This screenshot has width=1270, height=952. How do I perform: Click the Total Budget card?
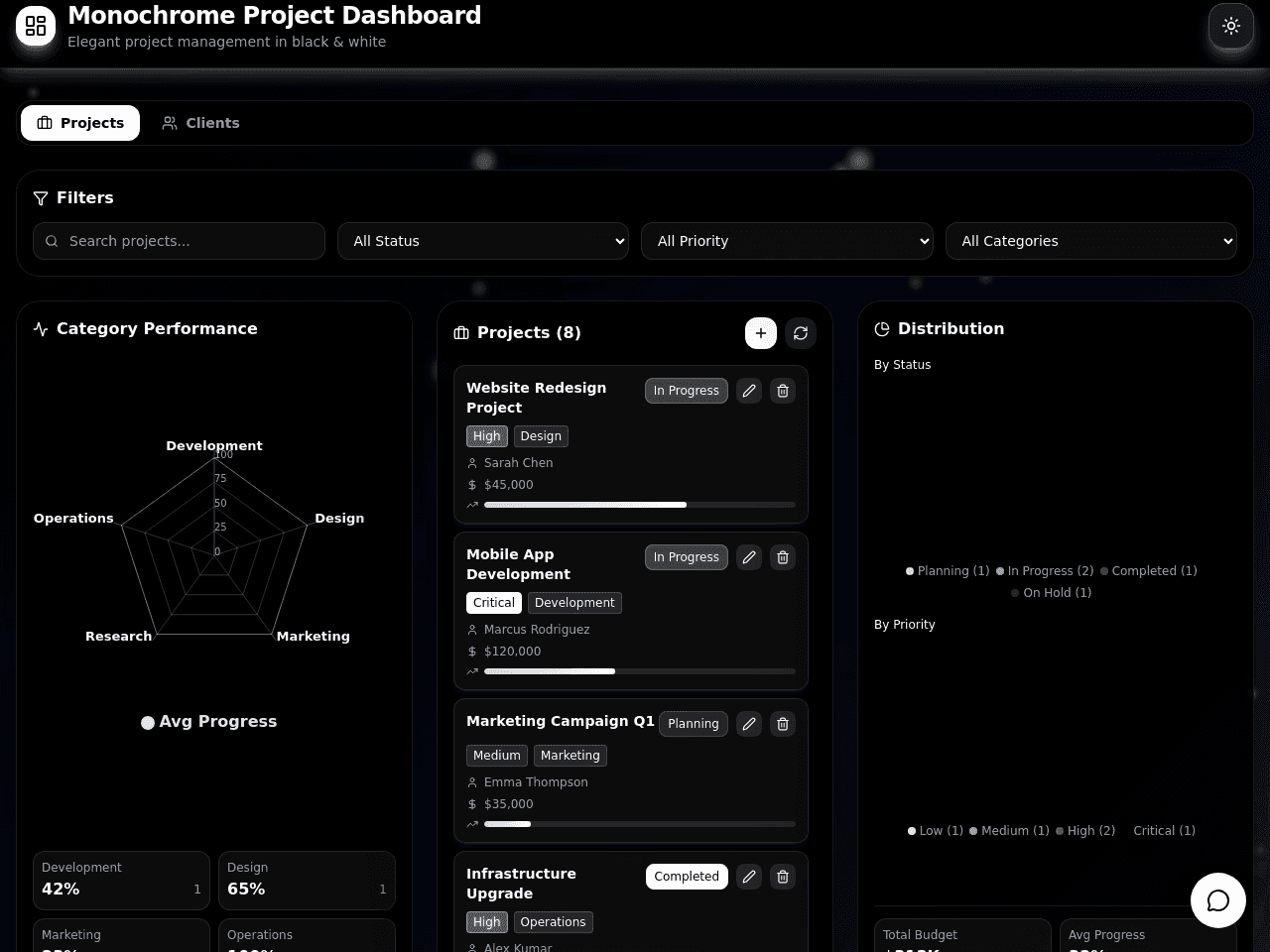click(x=962, y=935)
